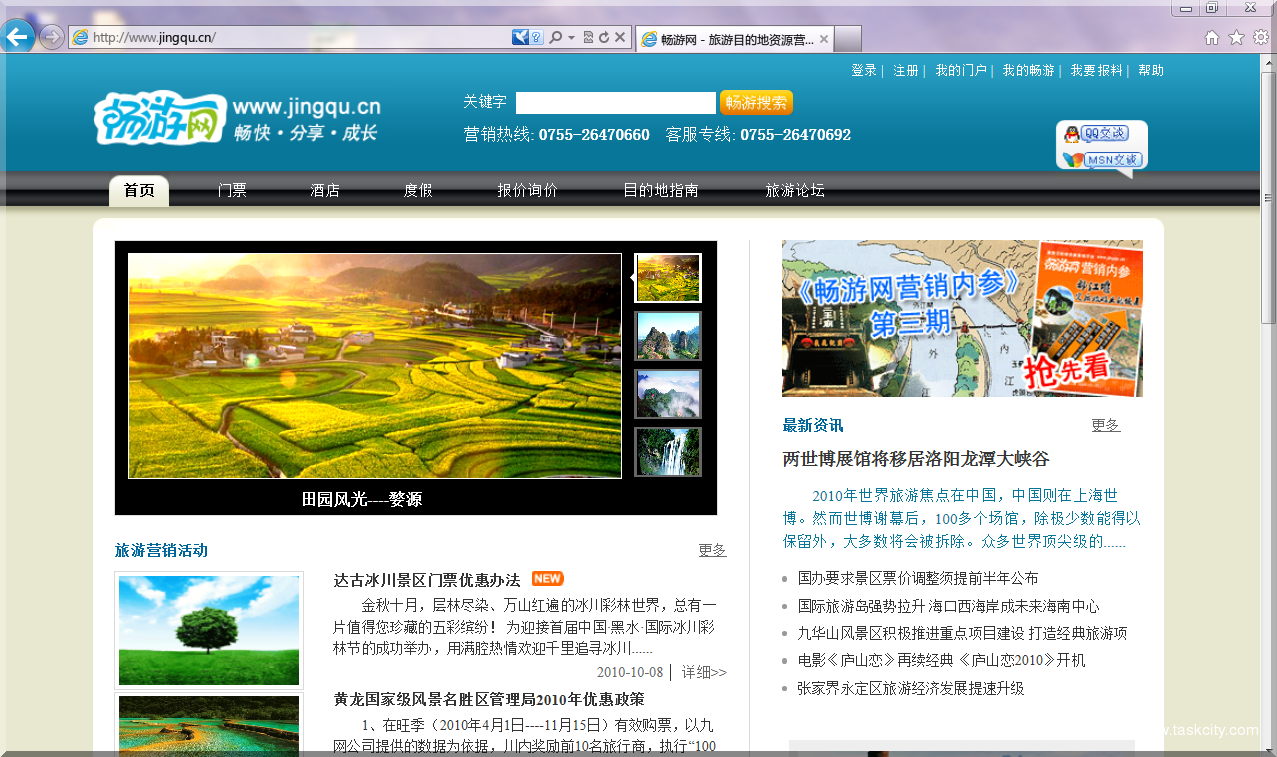
Task: Click the 畅游搜索 button
Action: (x=756, y=103)
